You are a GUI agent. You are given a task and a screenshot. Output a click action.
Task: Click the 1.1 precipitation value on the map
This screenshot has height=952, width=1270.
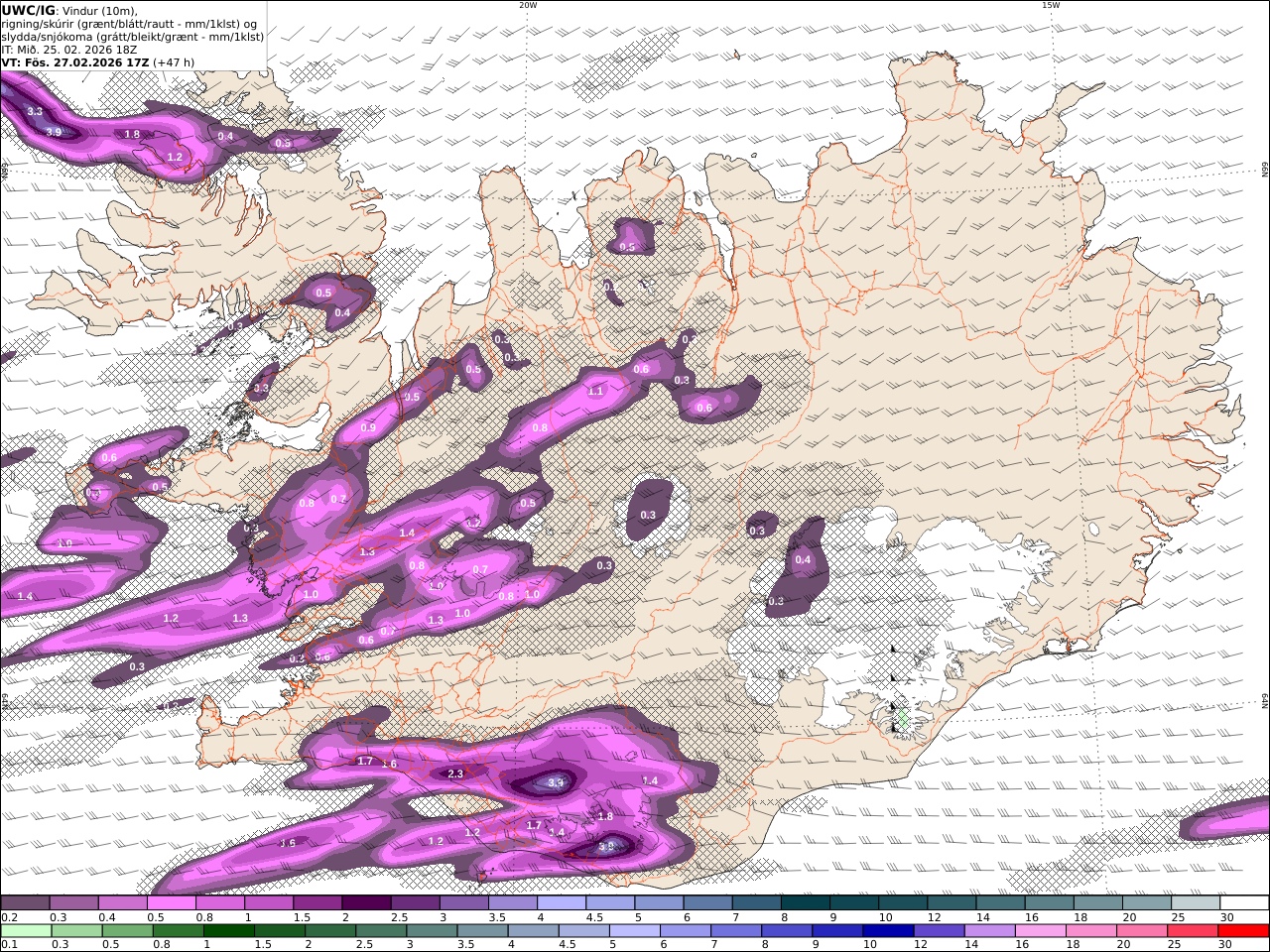tap(595, 391)
